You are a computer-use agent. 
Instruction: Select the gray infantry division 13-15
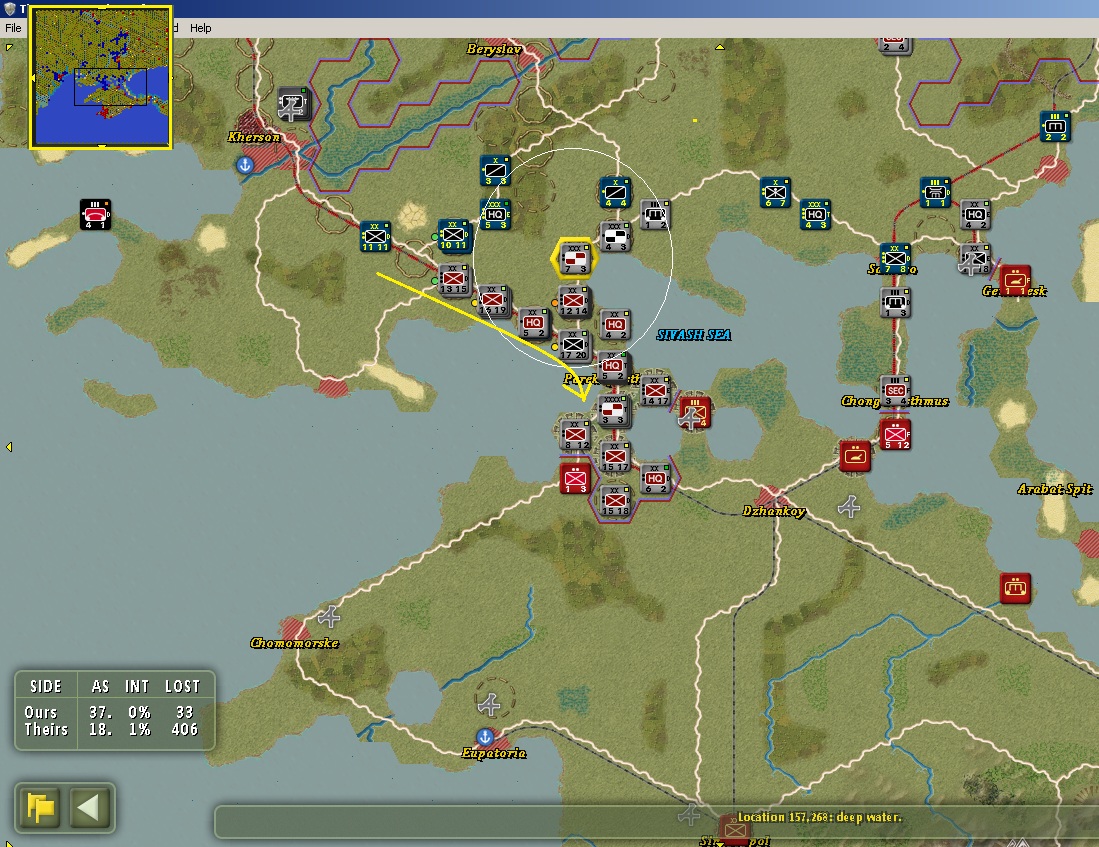click(x=454, y=279)
